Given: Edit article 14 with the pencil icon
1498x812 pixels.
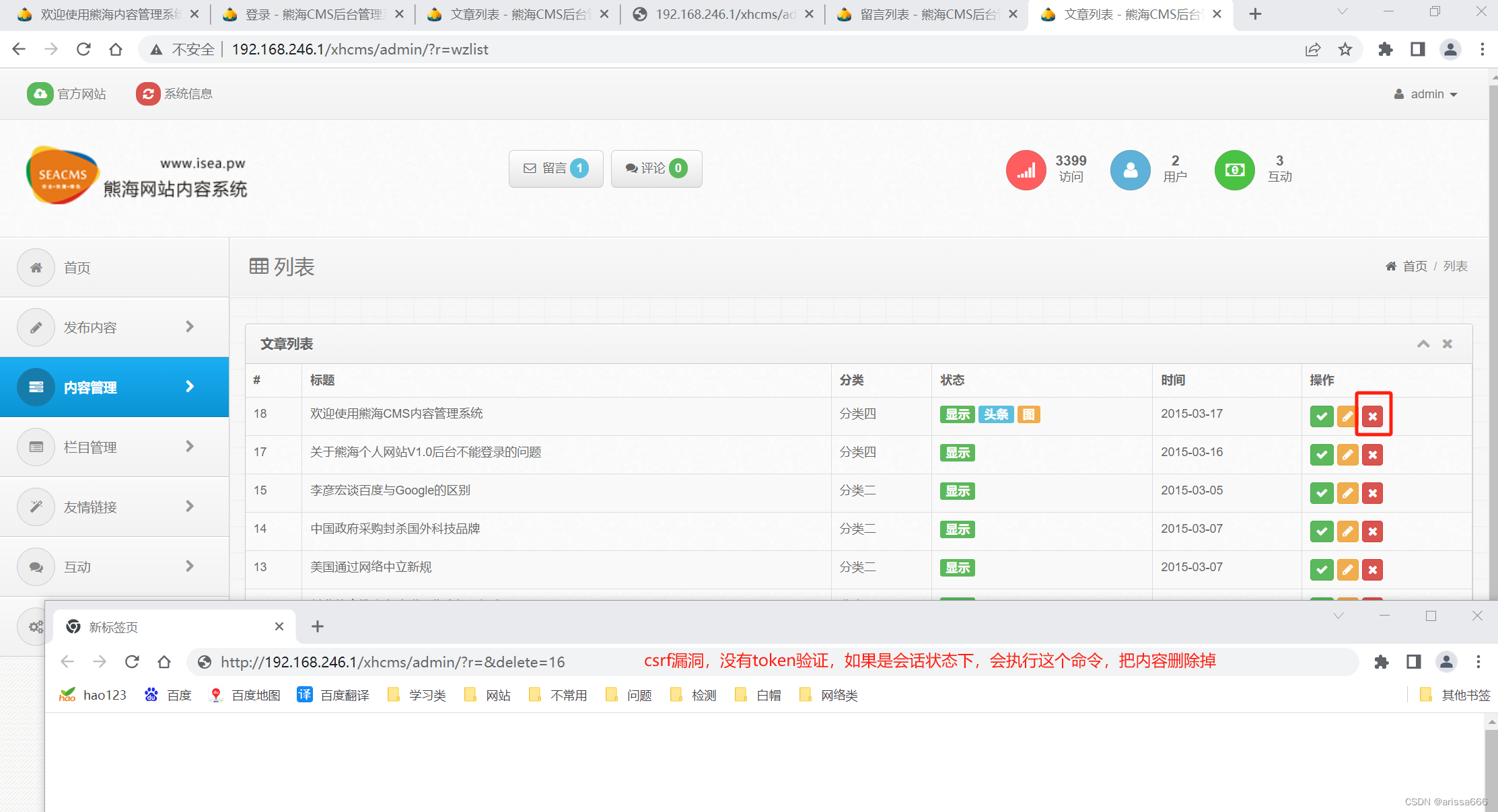Looking at the screenshot, I should 1347,531.
